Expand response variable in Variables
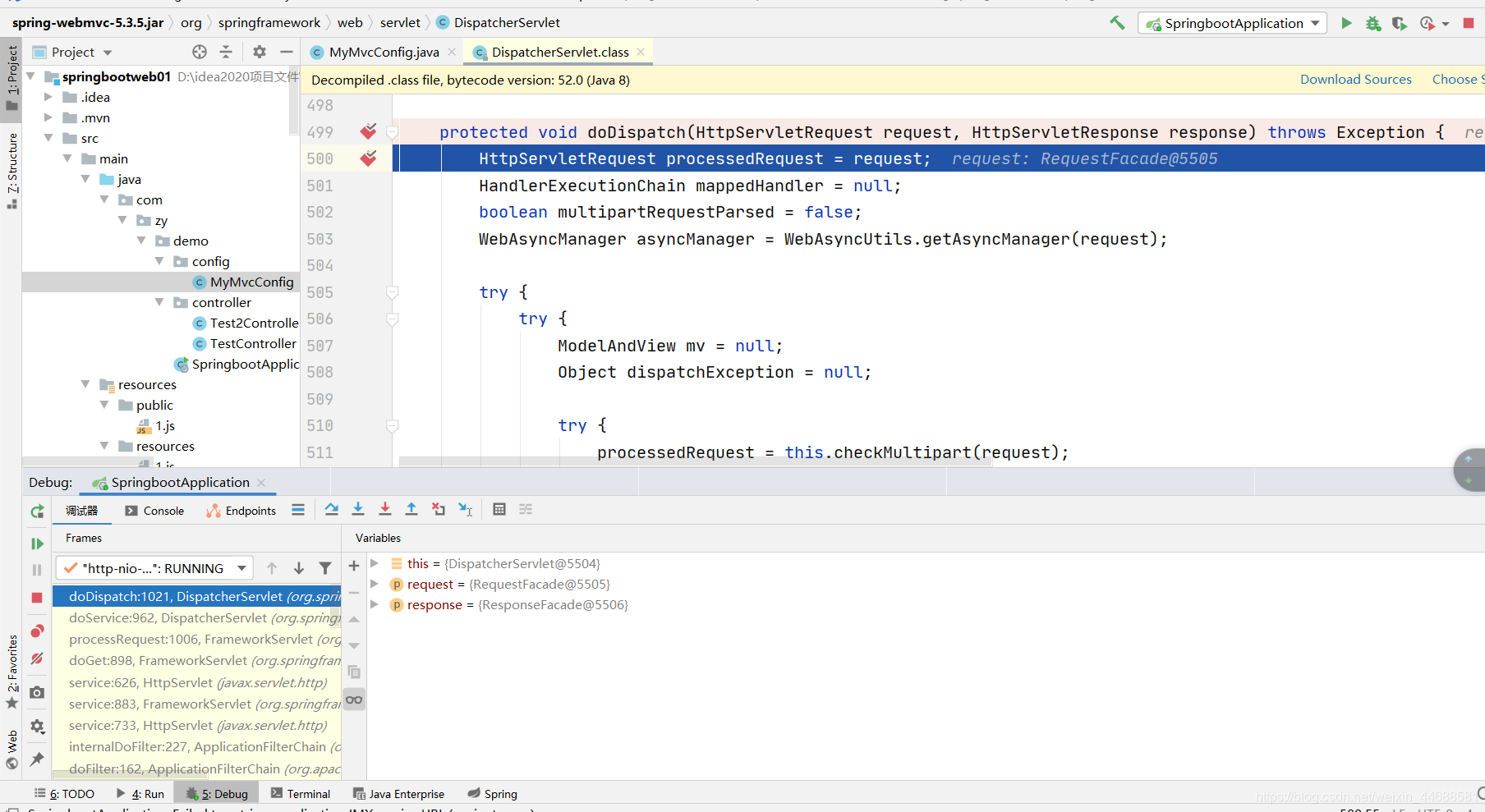The height and width of the screenshot is (812, 1485). 374,604
